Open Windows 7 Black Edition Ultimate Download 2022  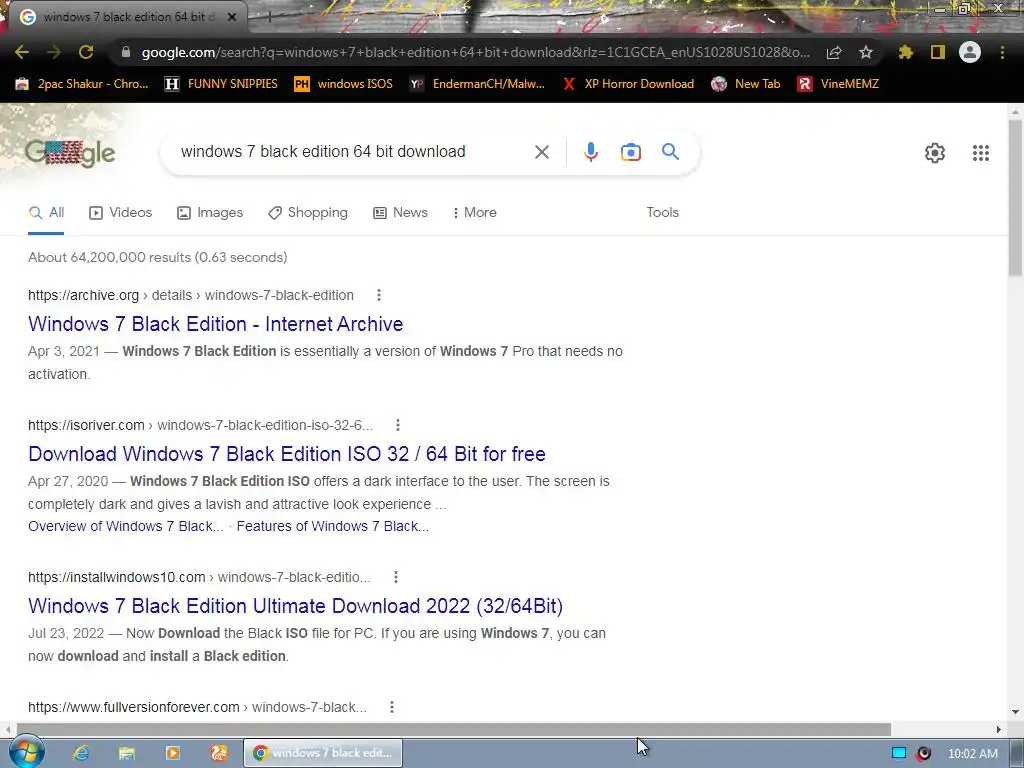(x=295, y=606)
